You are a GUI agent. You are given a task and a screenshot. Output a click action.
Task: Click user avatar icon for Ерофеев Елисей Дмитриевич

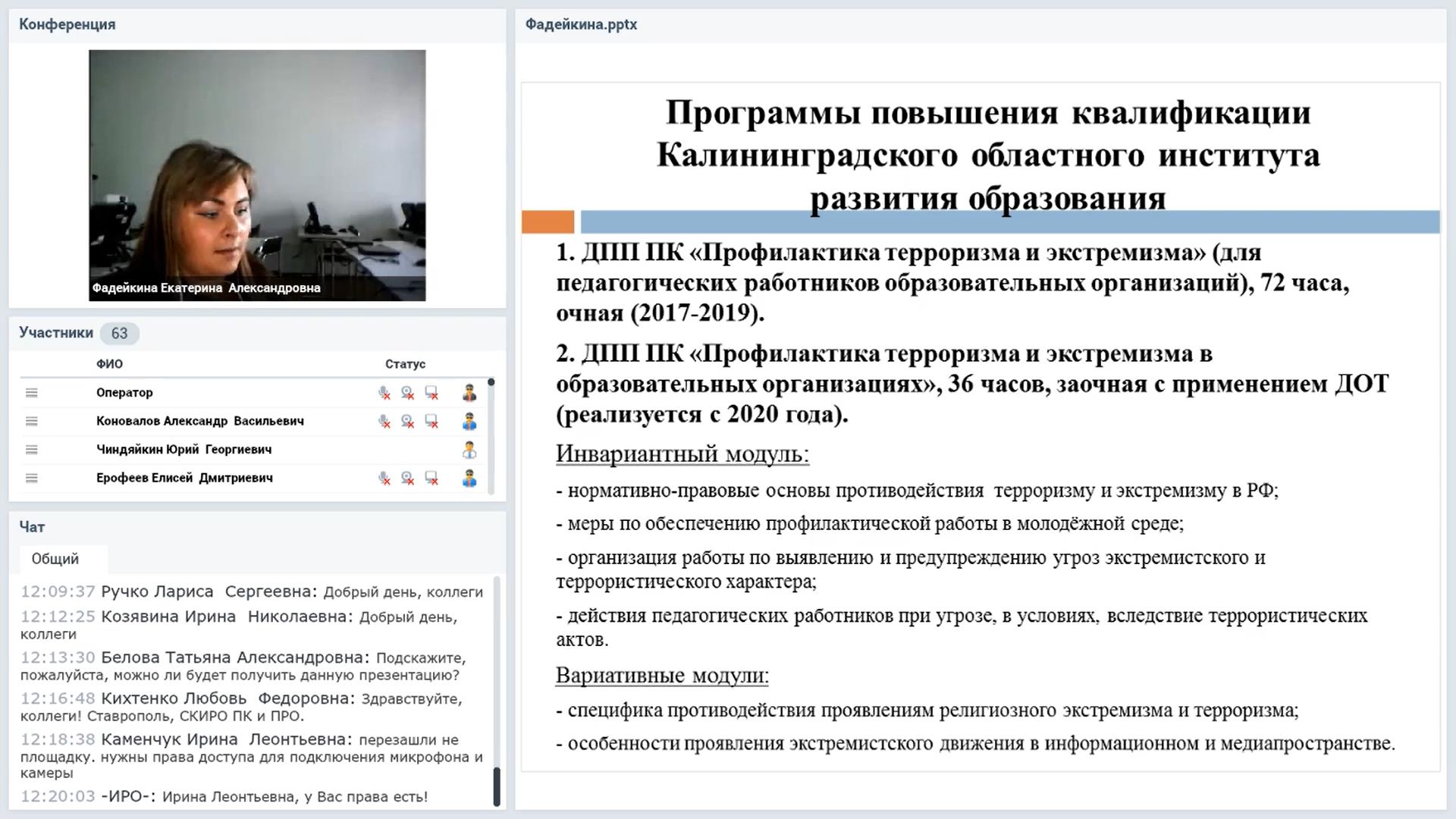click(469, 478)
